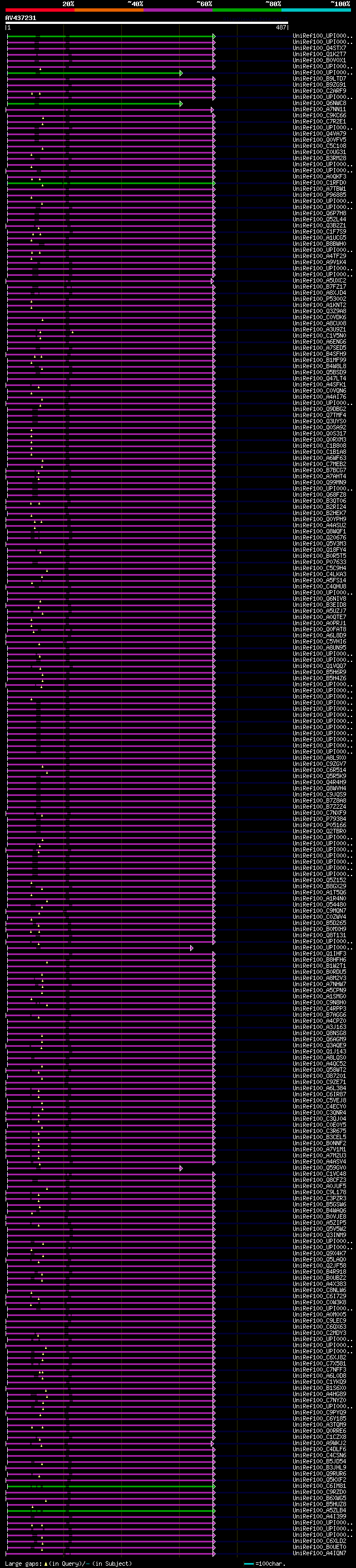Select the UniRef100_P53002 label
Image resolution: width=356 pixels, height=1568 pixels.
coord(319,299)
